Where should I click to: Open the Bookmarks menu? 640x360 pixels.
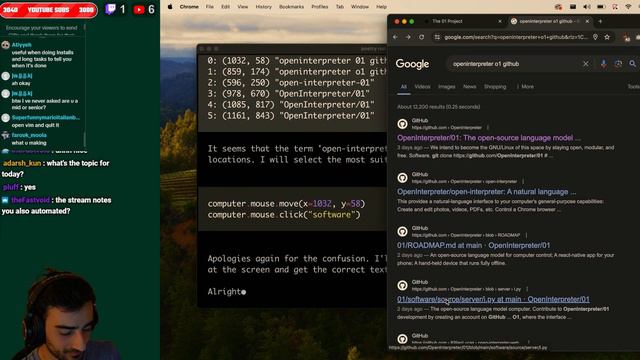click(x=291, y=7)
